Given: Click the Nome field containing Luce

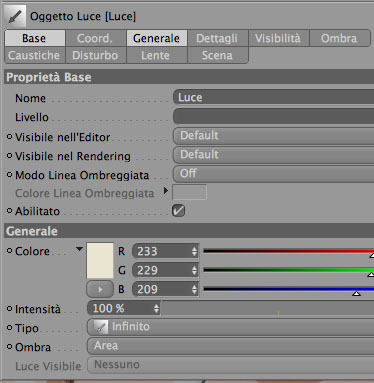Looking at the screenshot, I should click(x=273, y=98).
